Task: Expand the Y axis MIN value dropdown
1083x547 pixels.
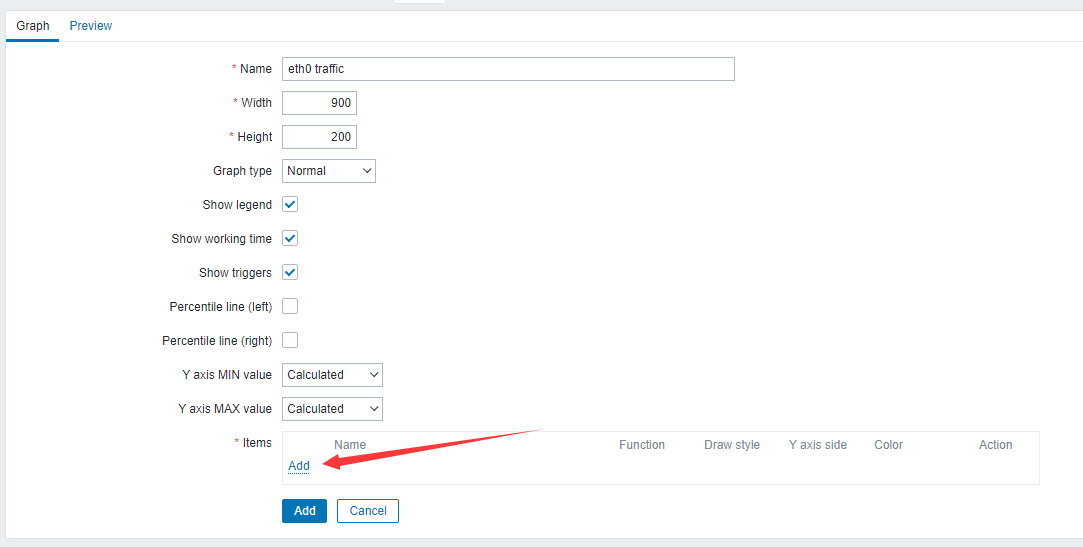Action: (332, 375)
